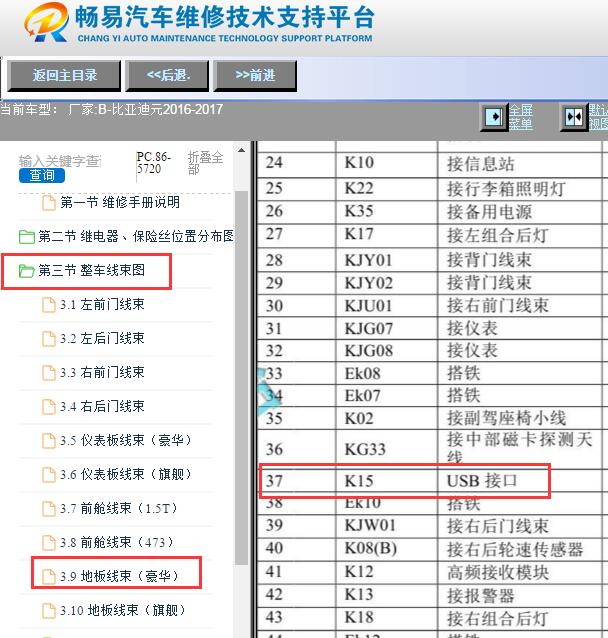
Task: Open 3.5 仪表板线束（豪华）
Action: 126,440
